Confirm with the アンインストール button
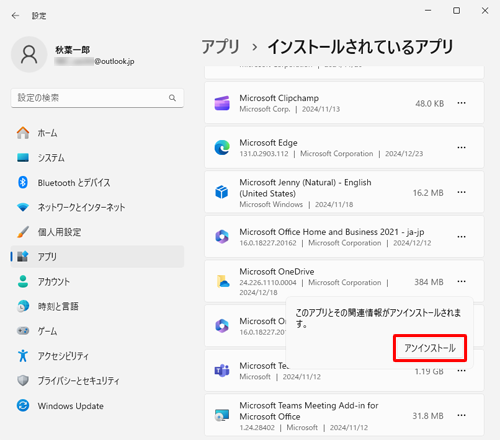Screen dimensions: 500x440 point(430,348)
